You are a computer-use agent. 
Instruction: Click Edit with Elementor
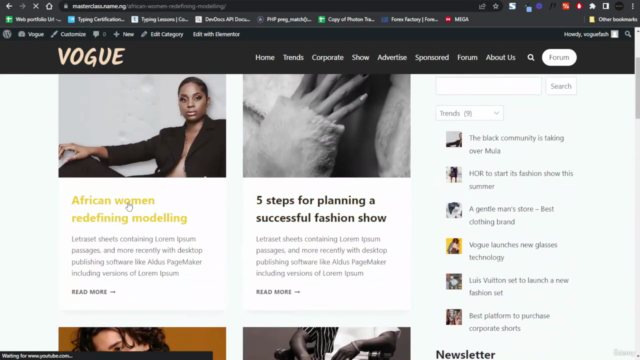click(216, 34)
